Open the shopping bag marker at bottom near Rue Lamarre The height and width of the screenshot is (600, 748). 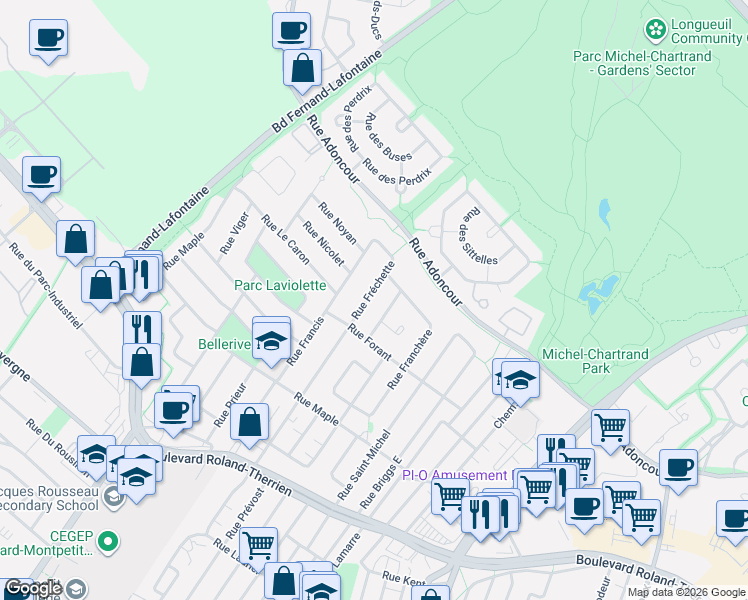(x=283, y=583)
